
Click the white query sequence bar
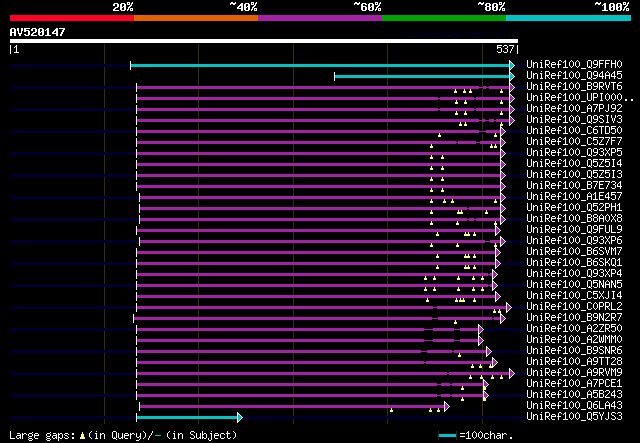click(x=264, y=41)
